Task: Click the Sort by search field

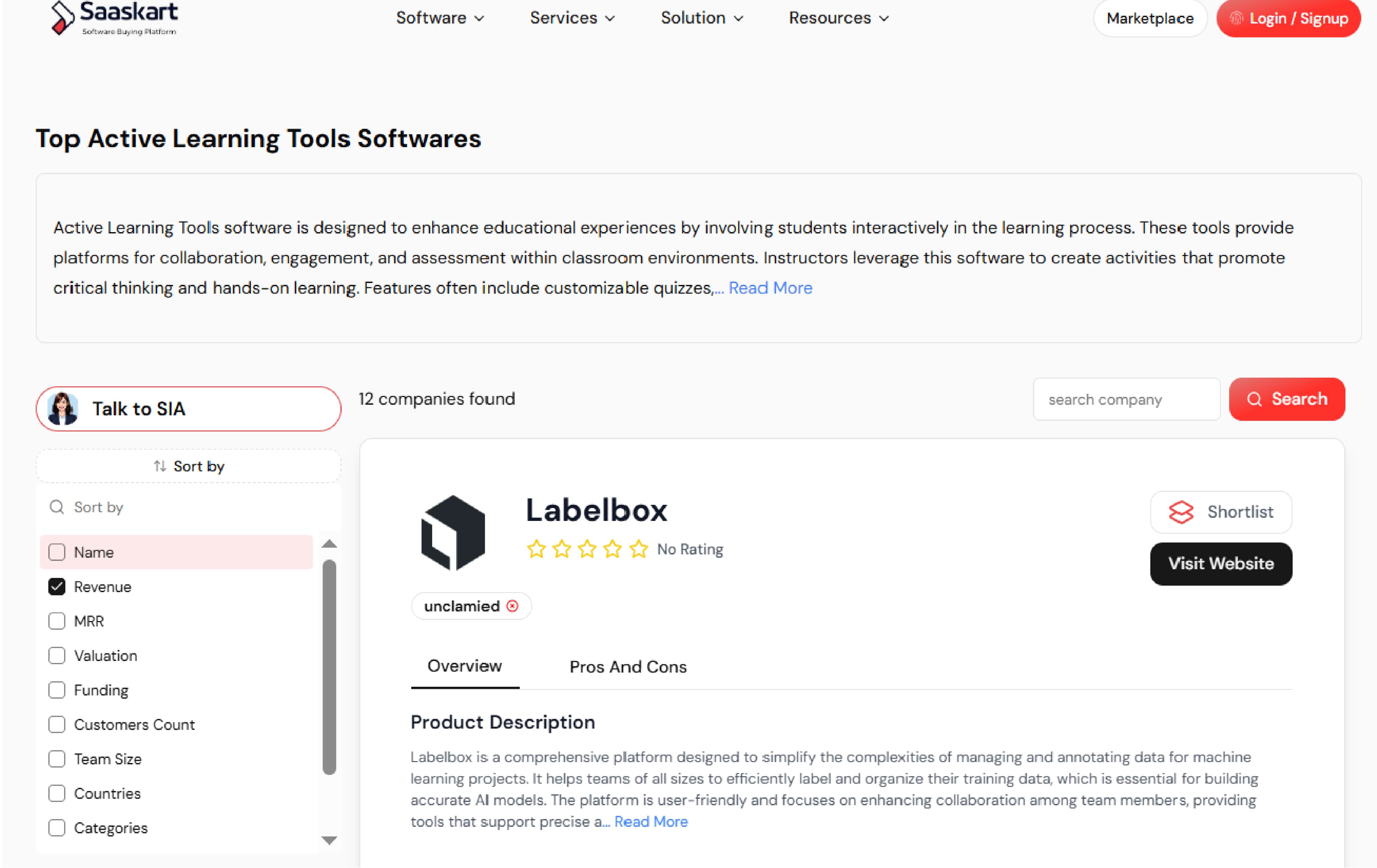Action: pos(189,507)
